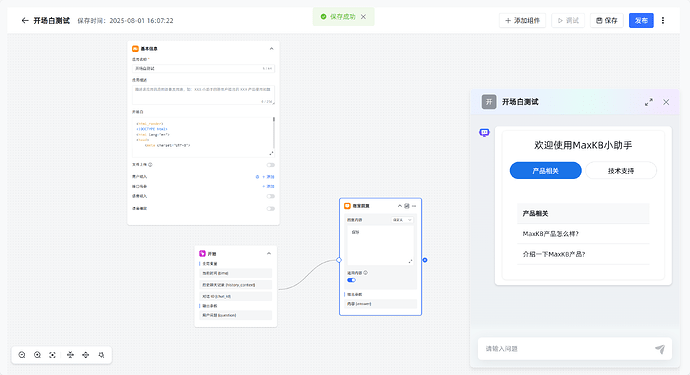
Task: Open the three-dot more options menu near 发布
Action: pyautogui.click(x=663, y=20)
